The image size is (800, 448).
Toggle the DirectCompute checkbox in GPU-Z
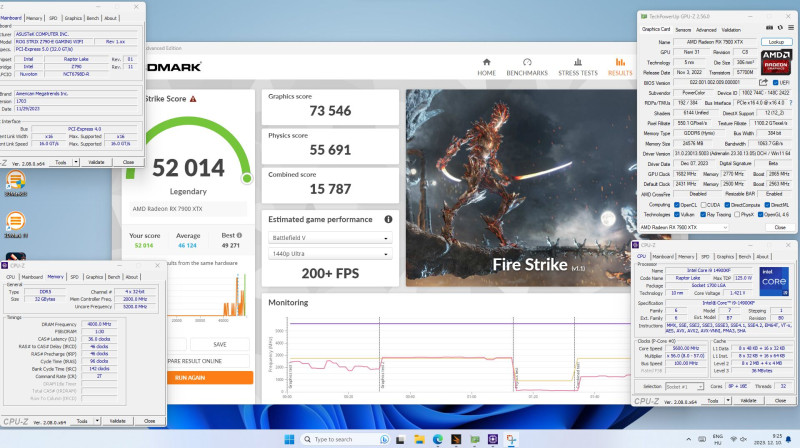(x=727, y=205)
